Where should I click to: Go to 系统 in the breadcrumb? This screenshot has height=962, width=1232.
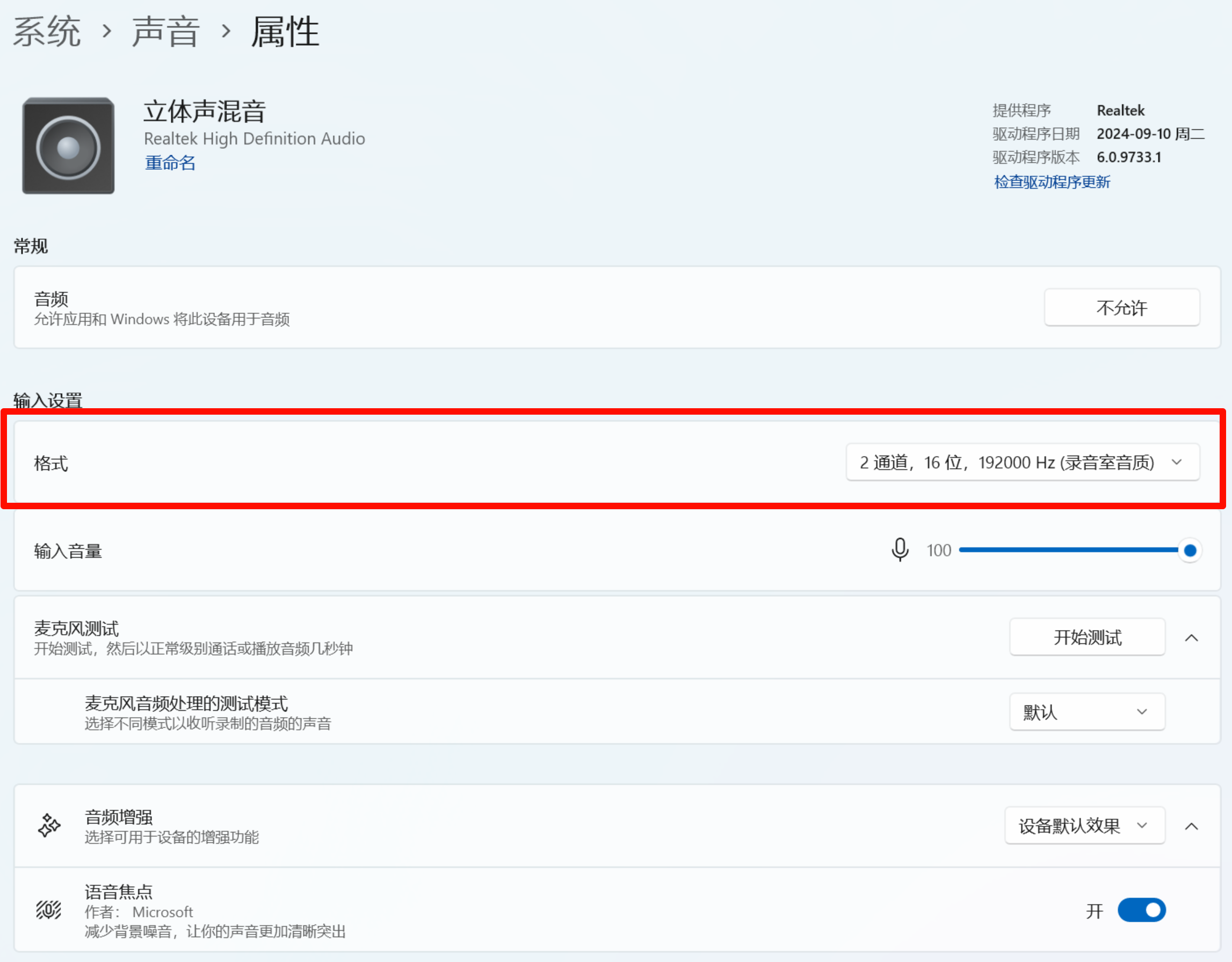pos(47,31)
